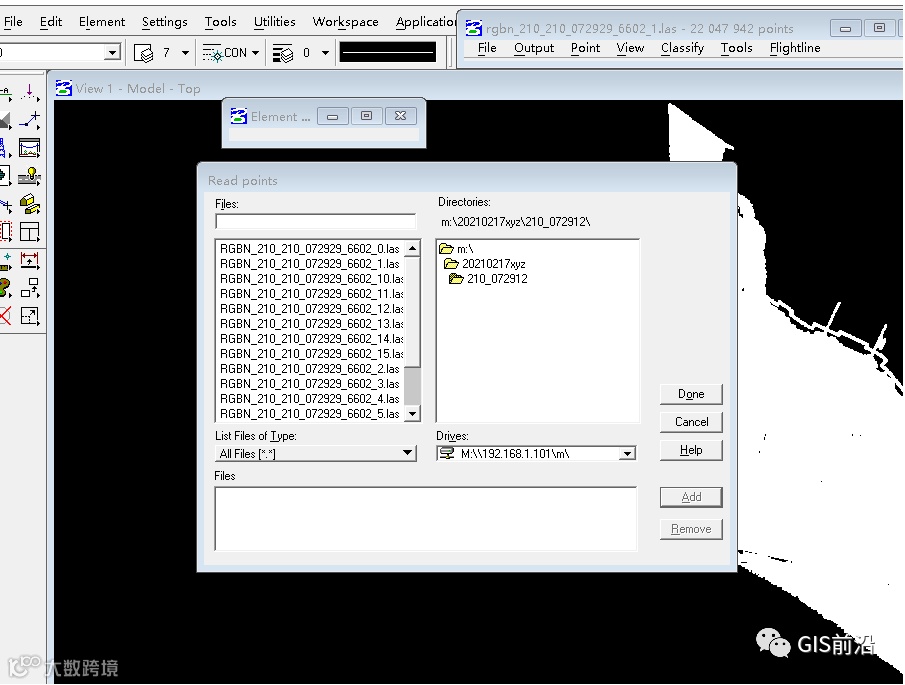905x685 pixels.
Task: Select RGBN_210_210_072929_6602_0.las in list
Action: tap(310, 249)
